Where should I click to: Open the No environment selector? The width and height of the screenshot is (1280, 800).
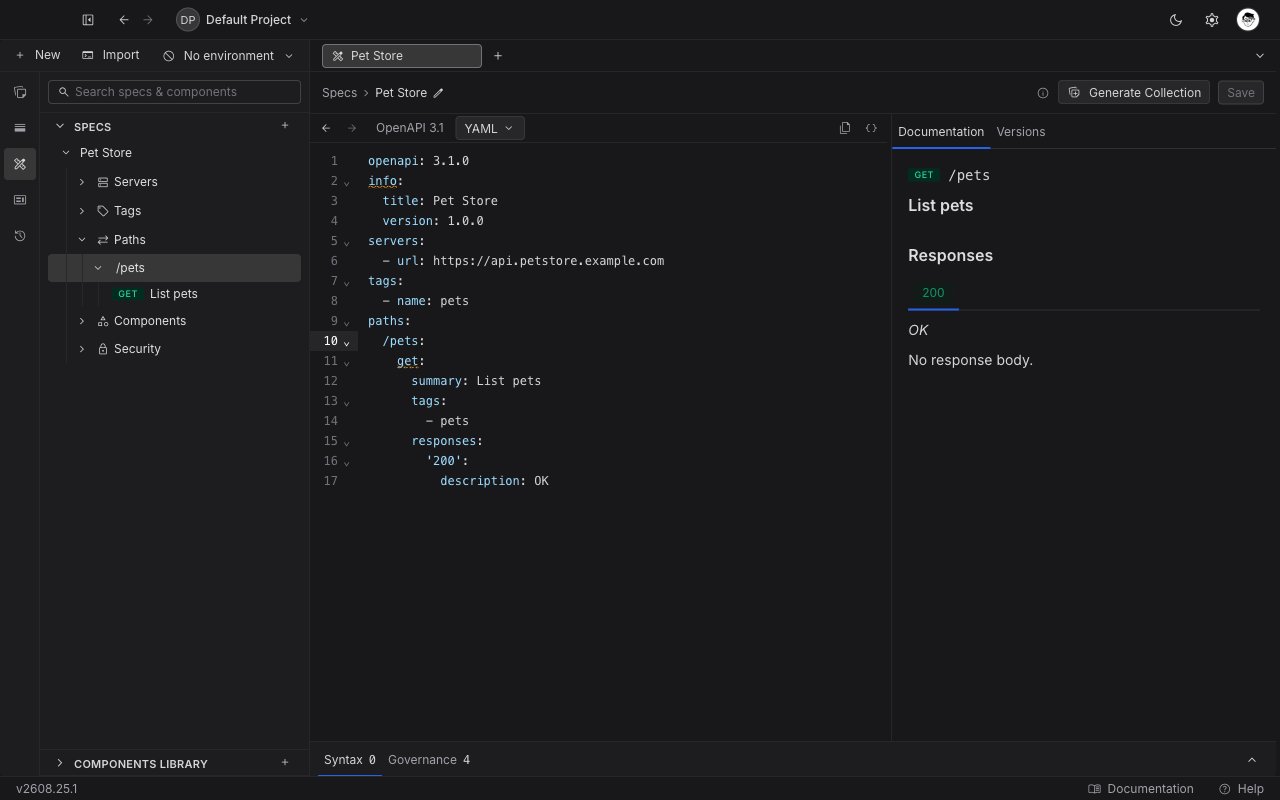(228, 56)
